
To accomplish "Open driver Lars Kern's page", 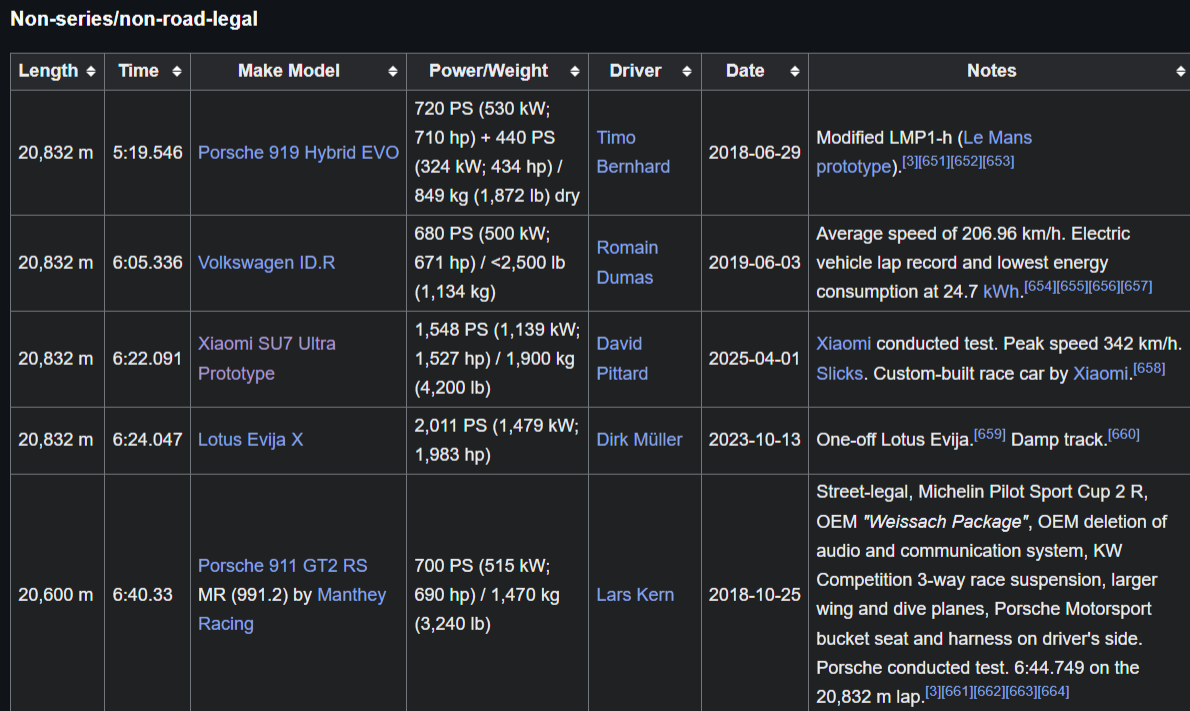I will coord(635,595).
